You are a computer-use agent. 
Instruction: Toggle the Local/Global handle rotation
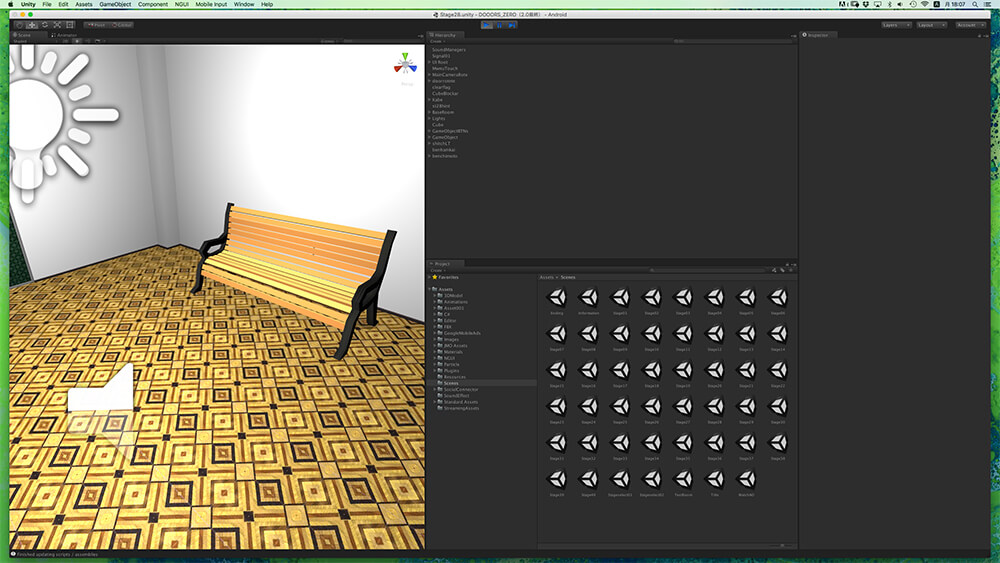[x=122, y=24]
